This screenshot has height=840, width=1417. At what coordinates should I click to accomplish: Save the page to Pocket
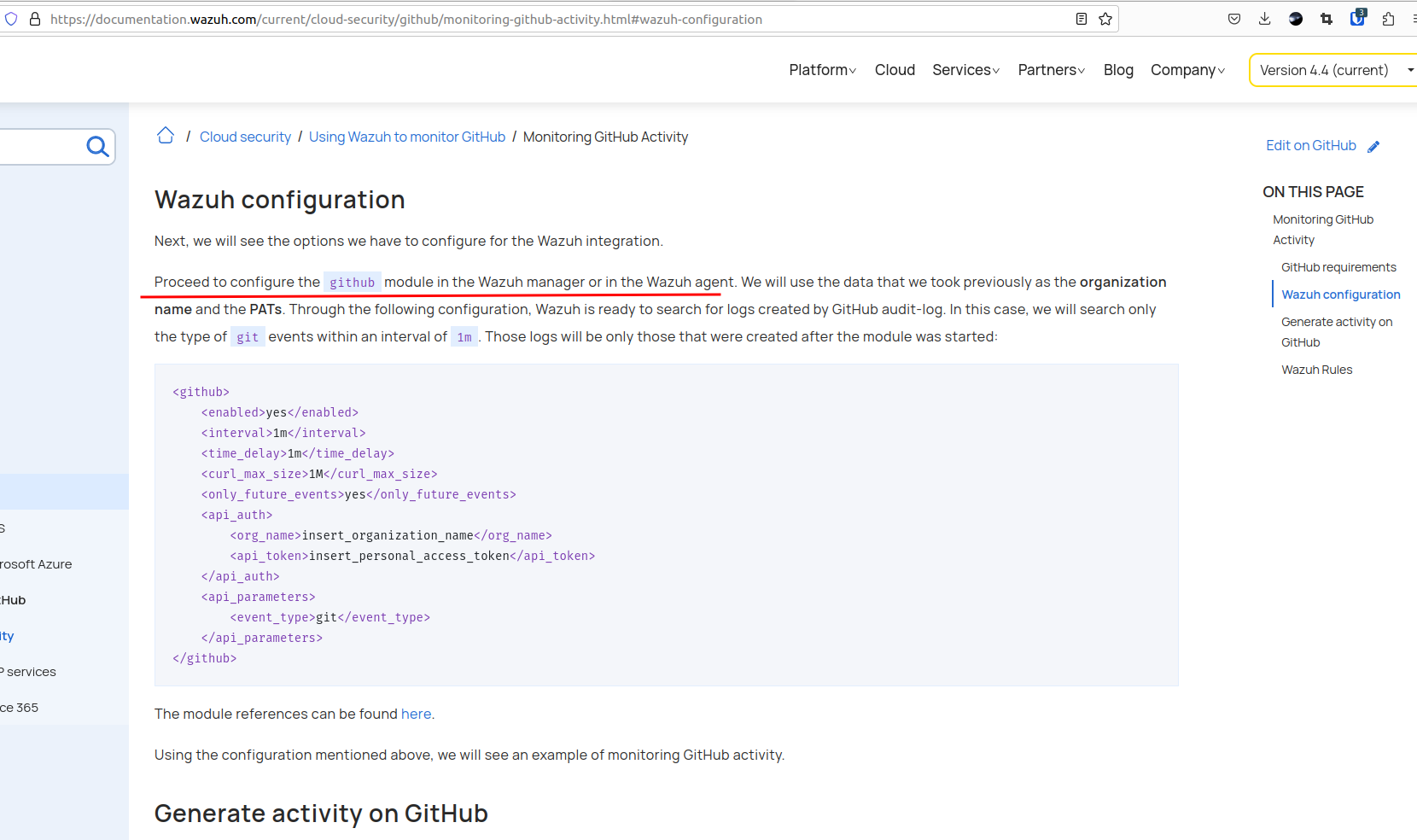1233,18
